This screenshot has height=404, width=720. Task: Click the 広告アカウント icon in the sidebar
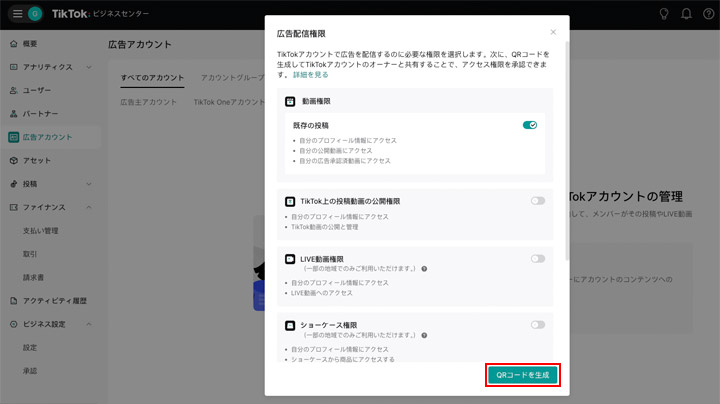13,137
